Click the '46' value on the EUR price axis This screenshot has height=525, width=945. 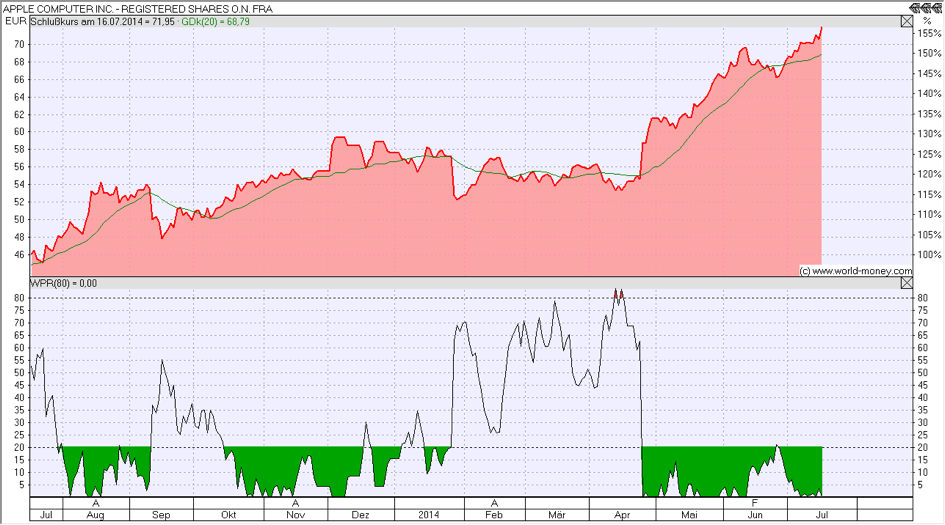coord(19,255)
